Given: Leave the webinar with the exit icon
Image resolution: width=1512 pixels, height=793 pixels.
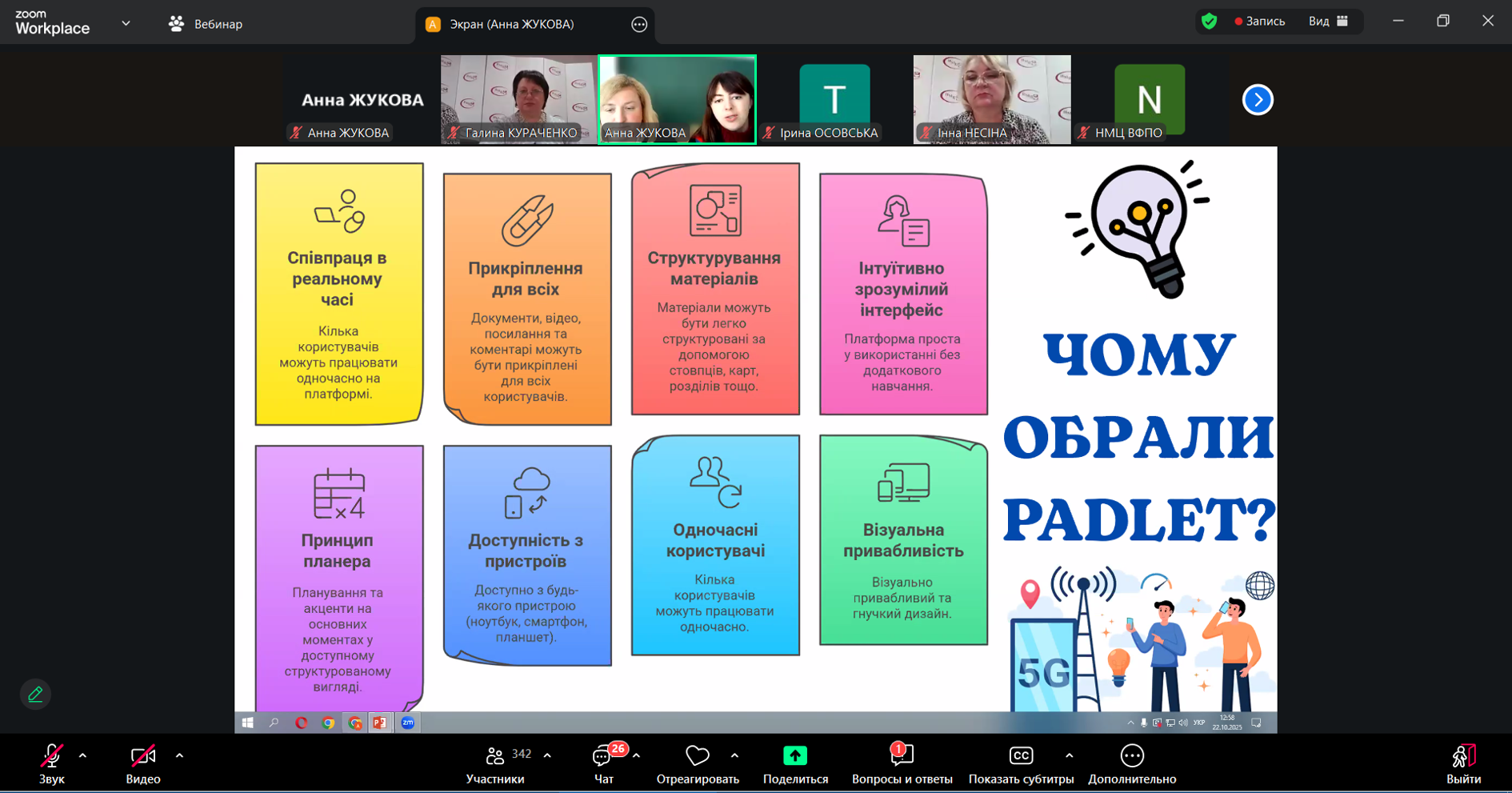Looking at the screenshot, I should click(1462, 756).
